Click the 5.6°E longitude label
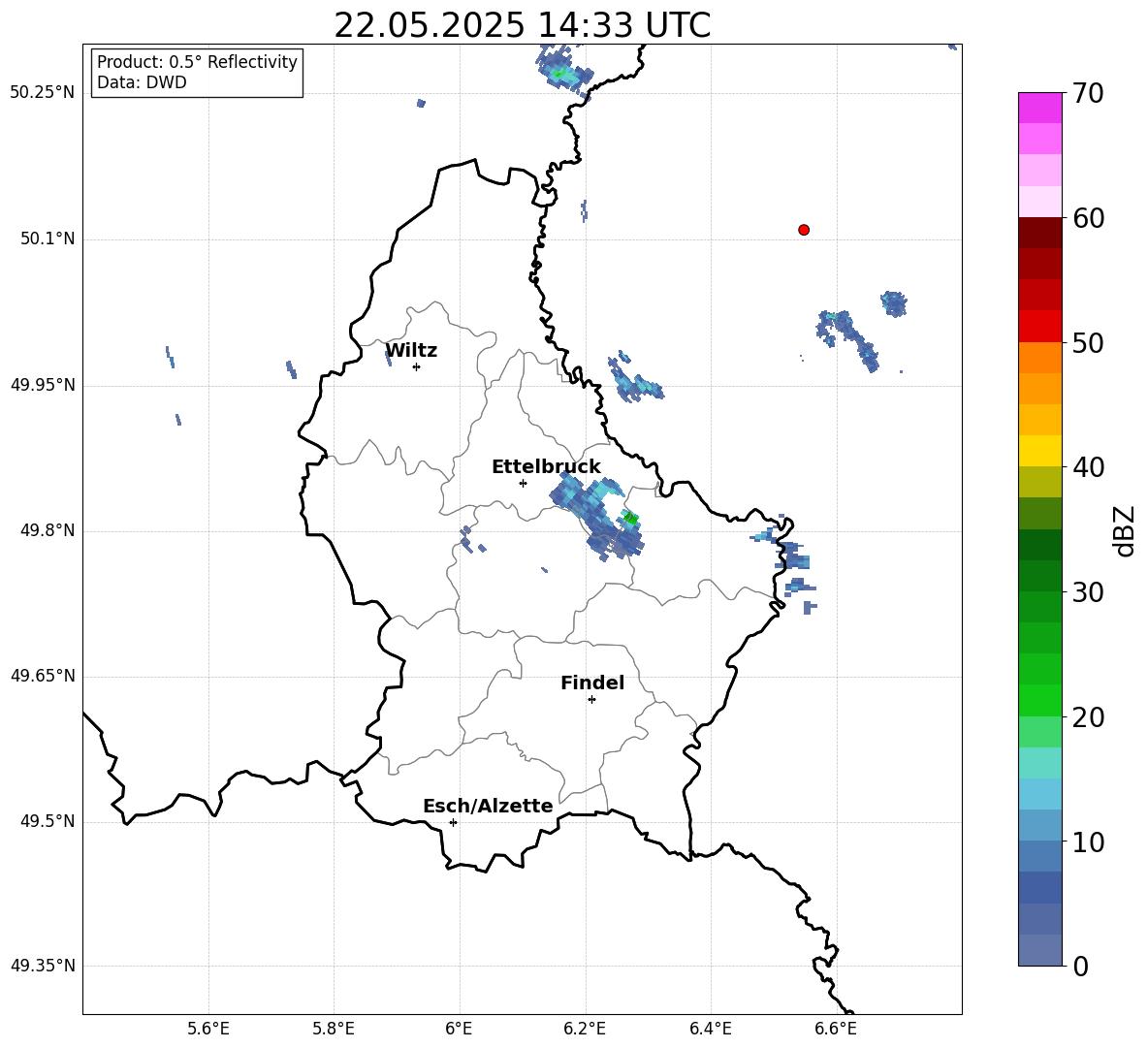Image resolution: width=1148 pixels, height=1048 pixels. 207,1029
